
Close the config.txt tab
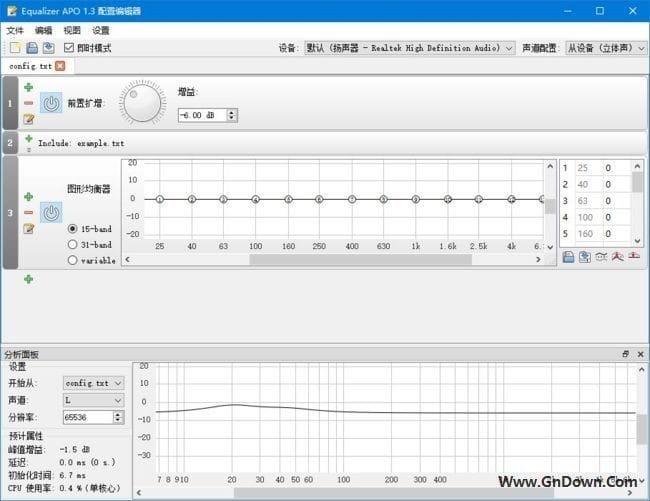60,66
